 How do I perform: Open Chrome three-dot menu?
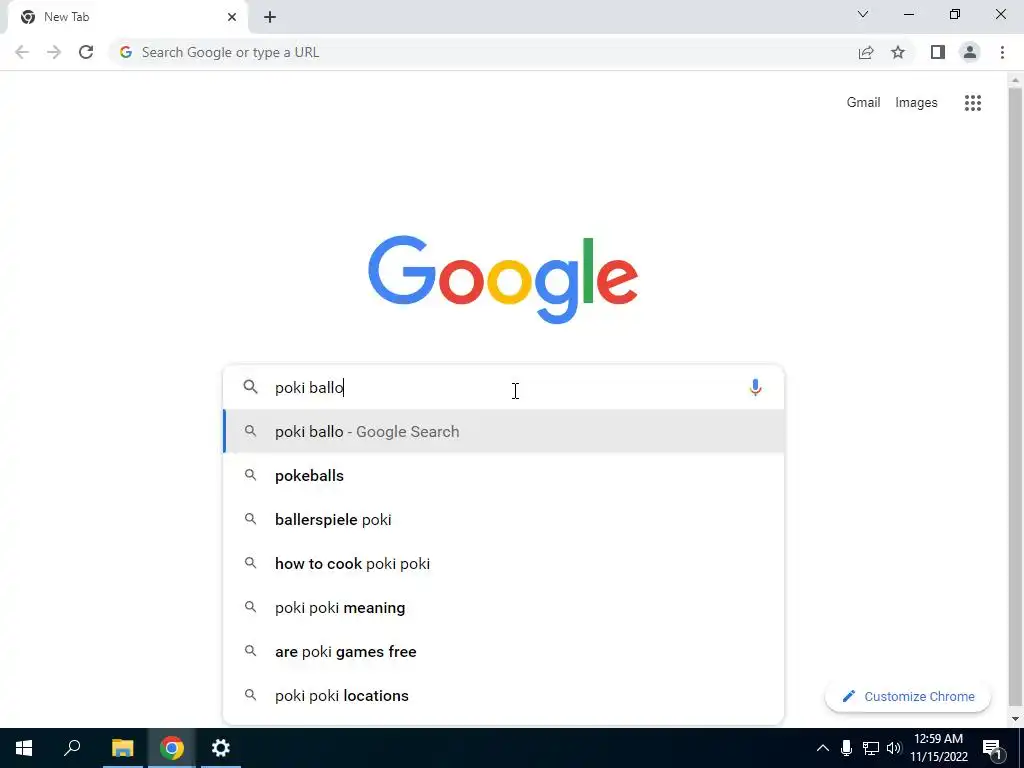(x=1002, y=52)
